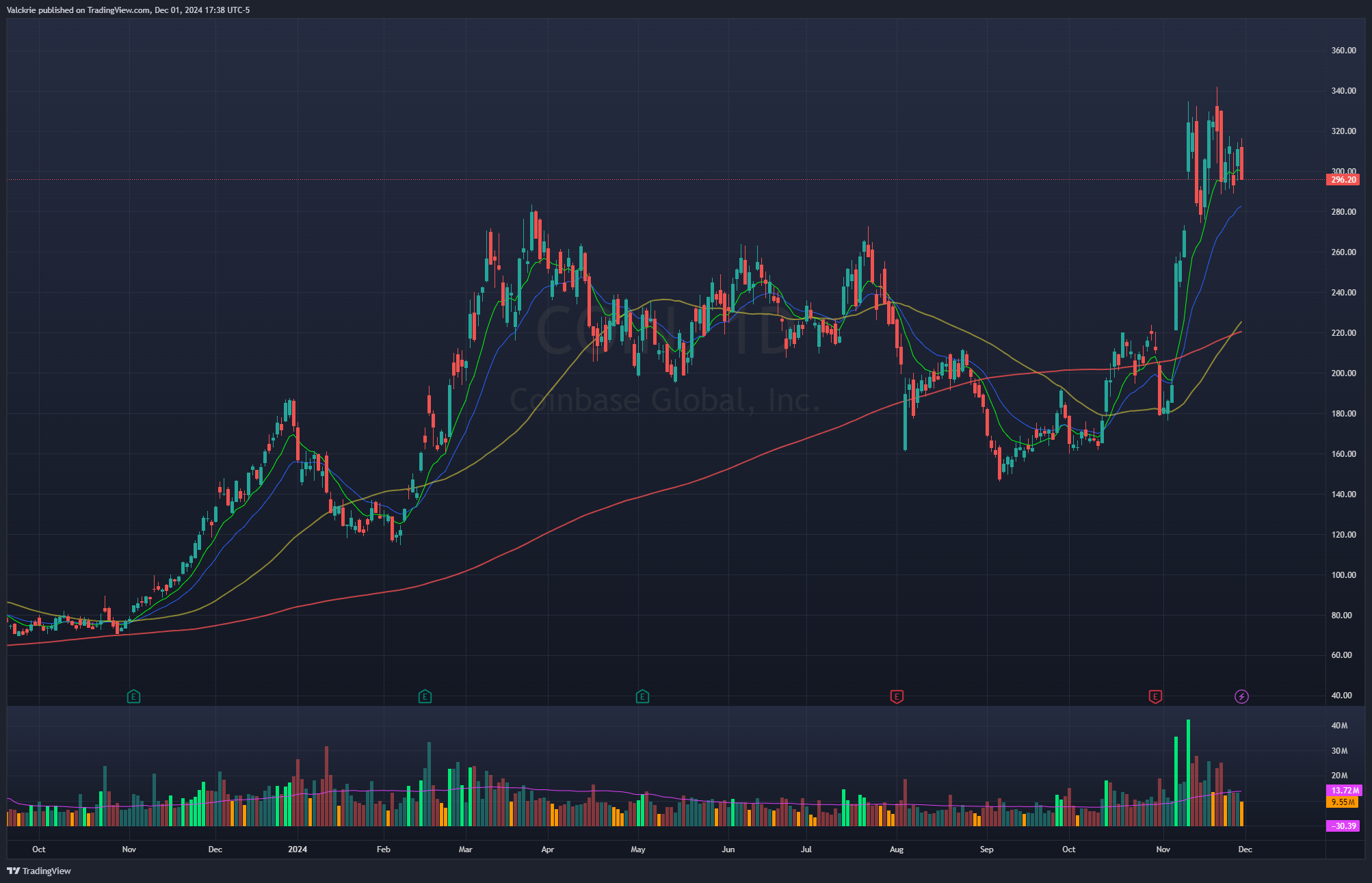Open the green earnings marker near May
Image resolution: width=1372 pixels, height=883 pixels.
point(642,697)
